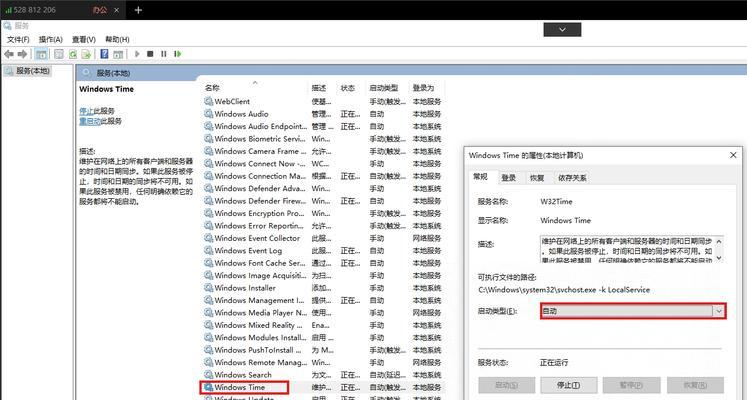Click the Back arrow in Services toolbar
The image size is (747, 400).
[9, 54]
